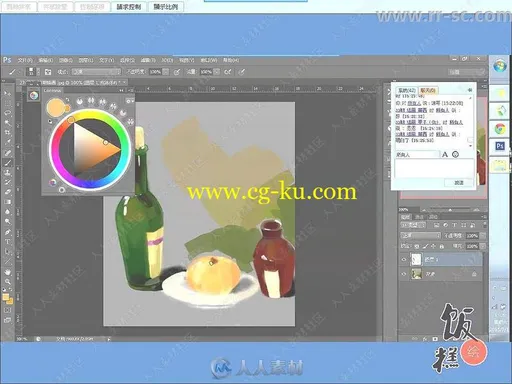Open the Help menu in Photoshop
This screenshot has height=384, width=512.
[x=231, y=60]
